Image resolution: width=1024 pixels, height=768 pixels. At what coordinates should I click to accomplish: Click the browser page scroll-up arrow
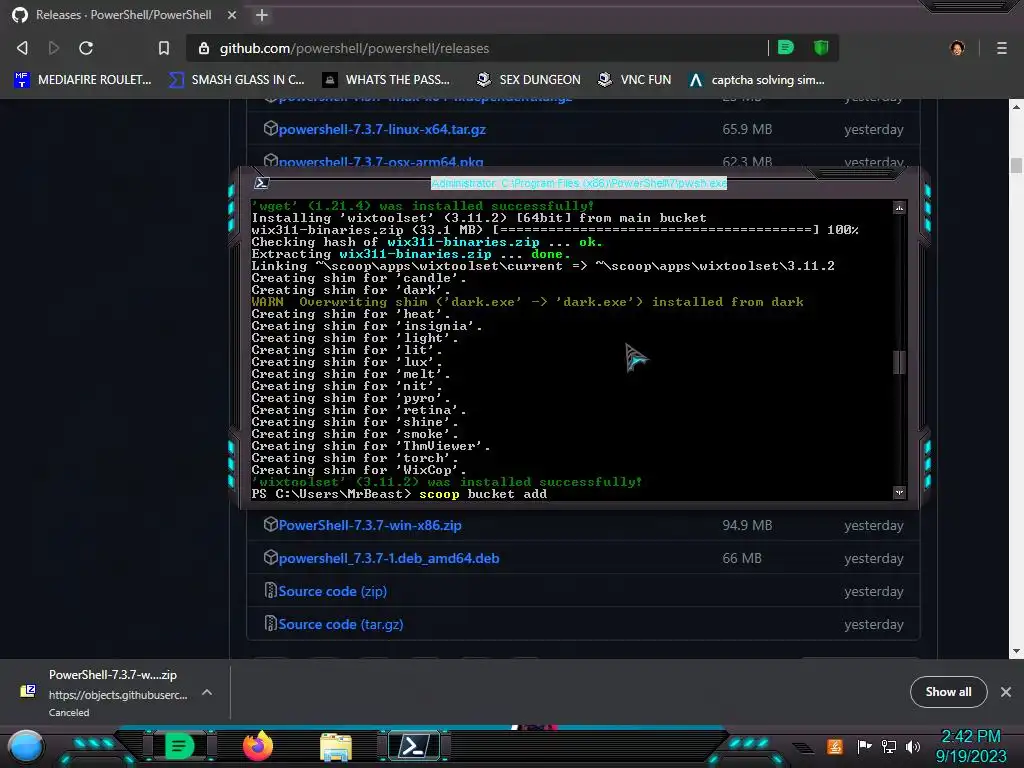pos(1016,106)
